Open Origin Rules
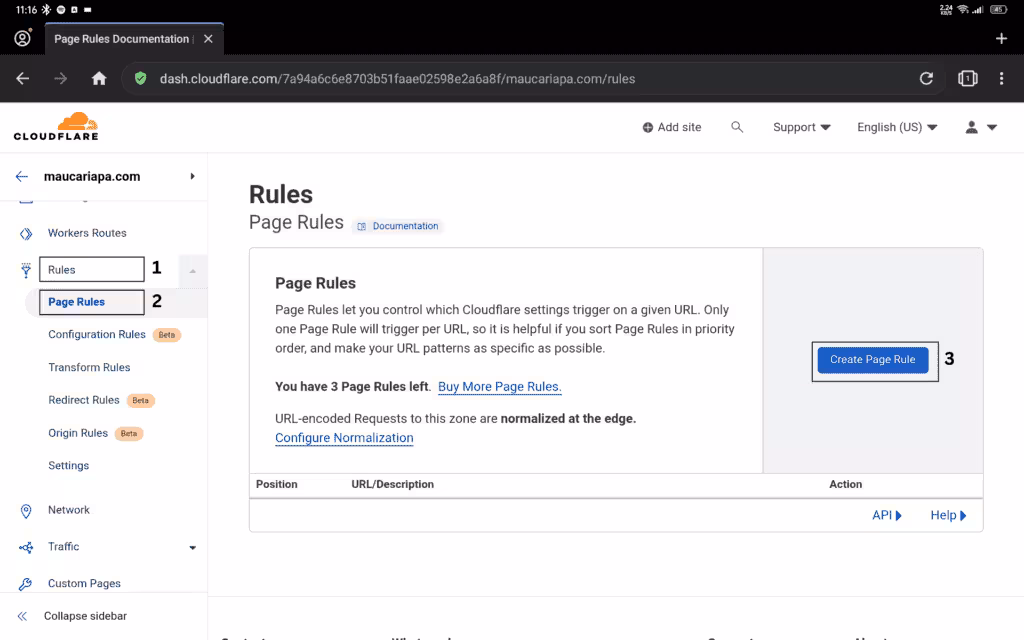 (78, 433)
